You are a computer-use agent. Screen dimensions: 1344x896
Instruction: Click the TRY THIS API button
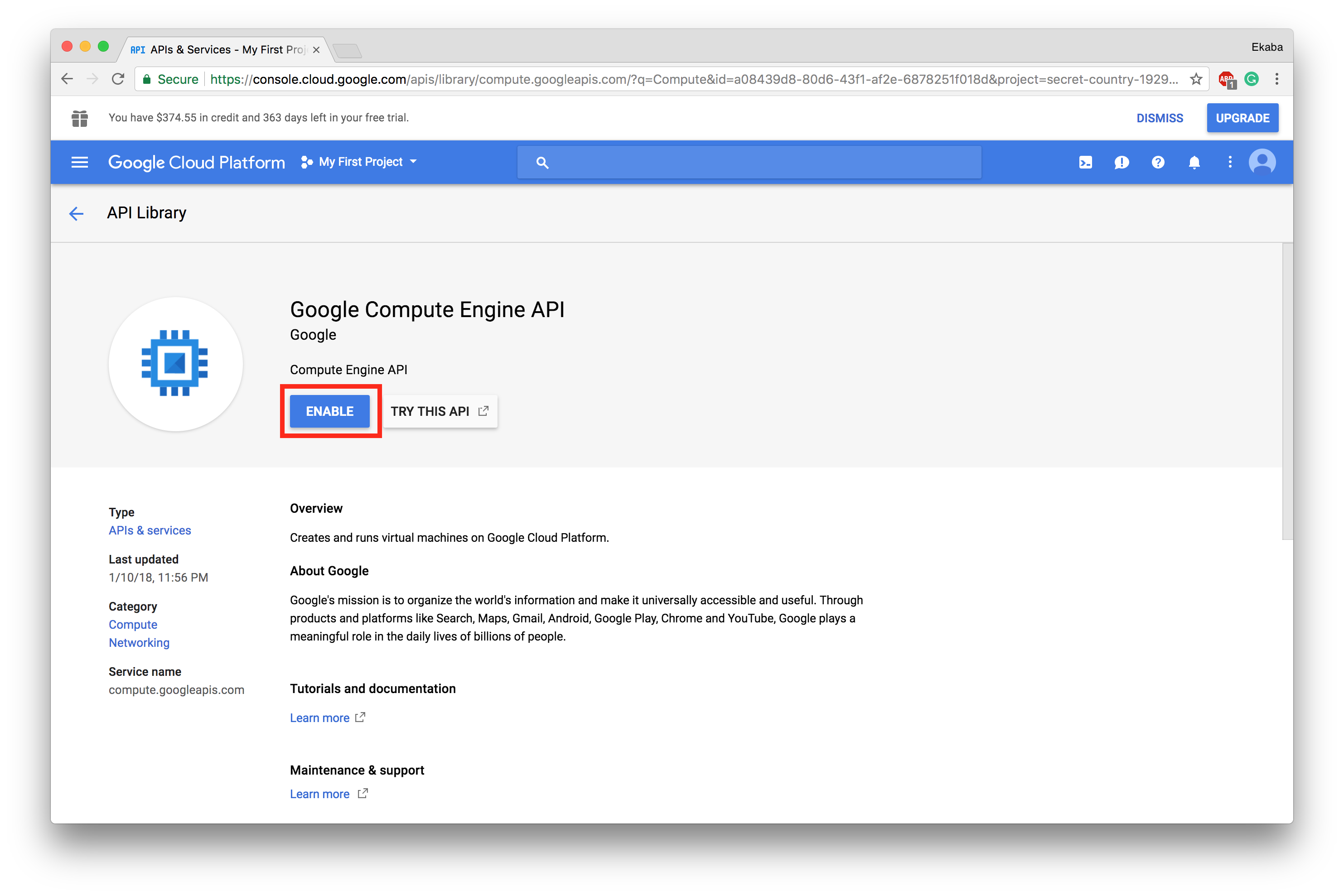440,411
